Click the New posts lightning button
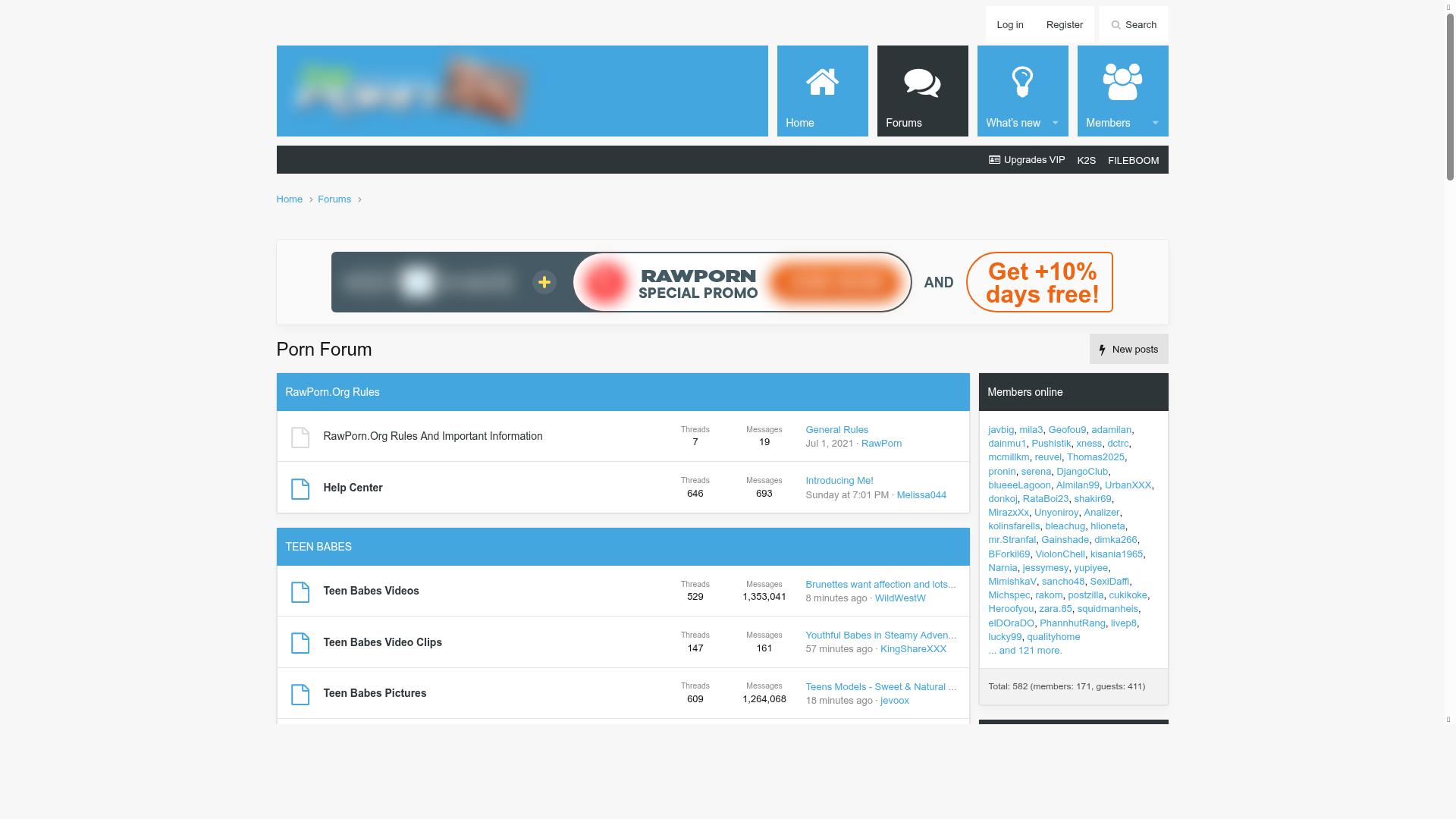This screenshot has height=819, width=1456. pos(1128,350)
